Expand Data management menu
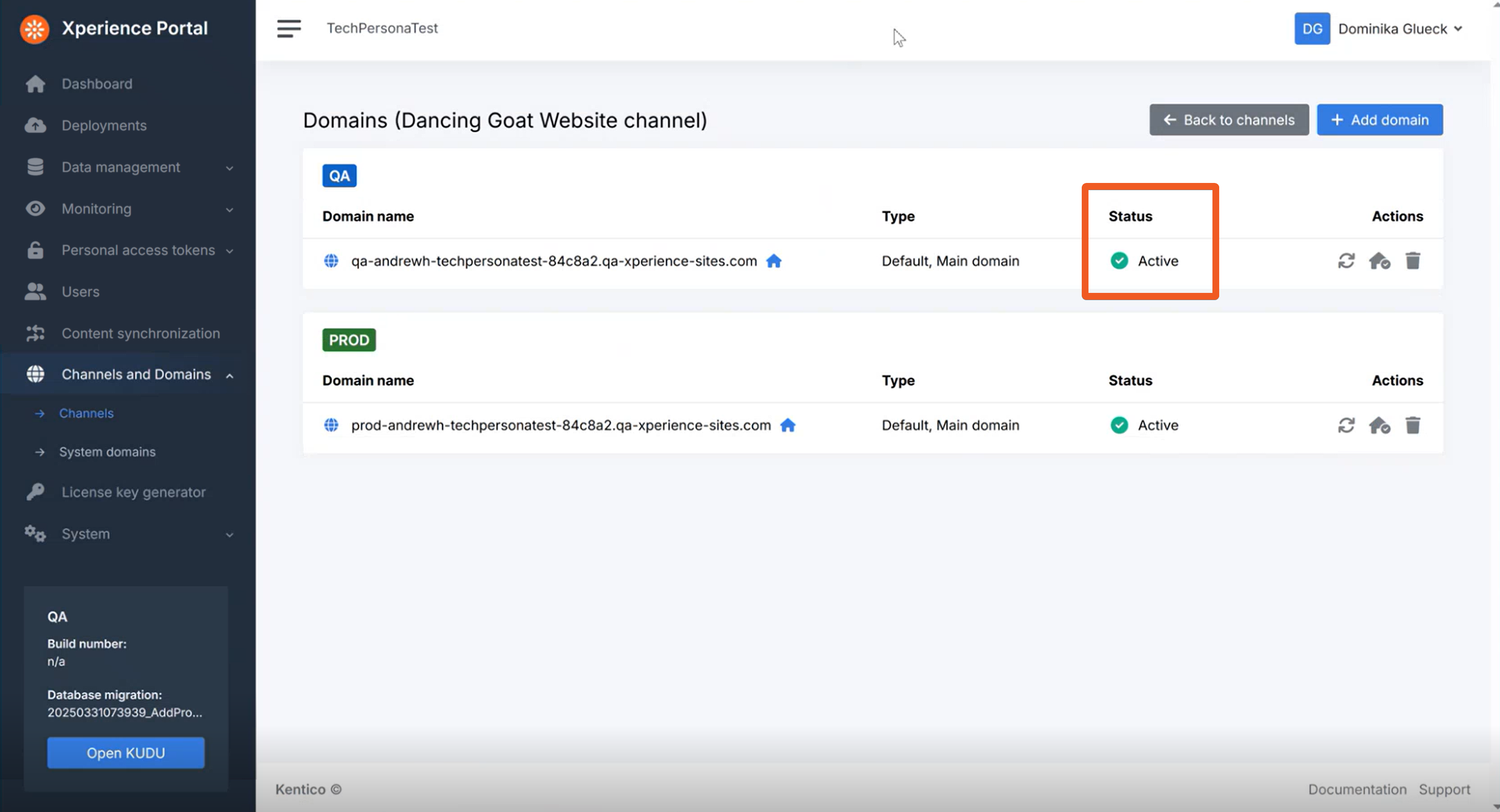The image size is (1500, 812). click(121, 167)
